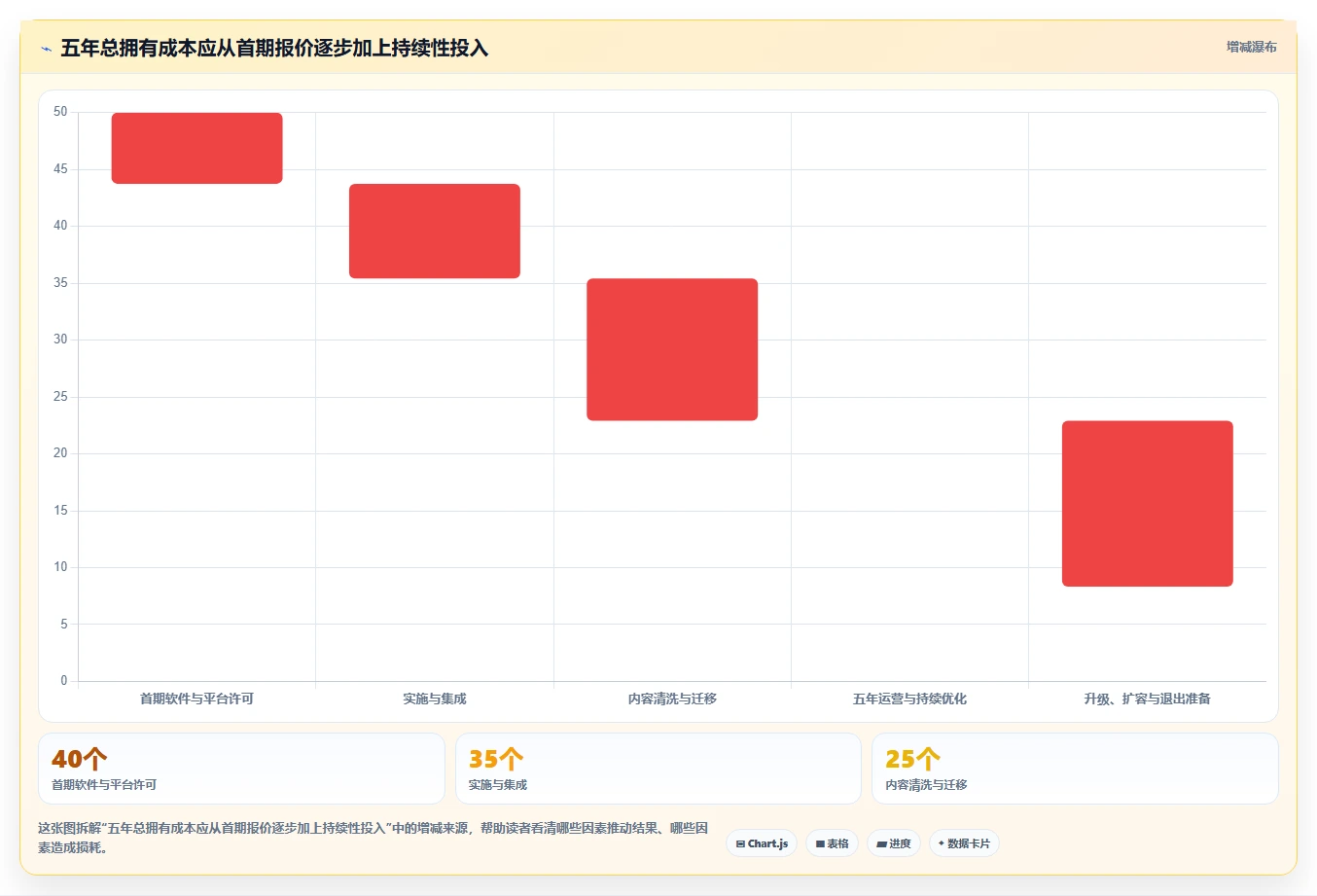Click the chart title 五年总拥有成本应从首期报价逐步加上持续性投入

[274, 49]
